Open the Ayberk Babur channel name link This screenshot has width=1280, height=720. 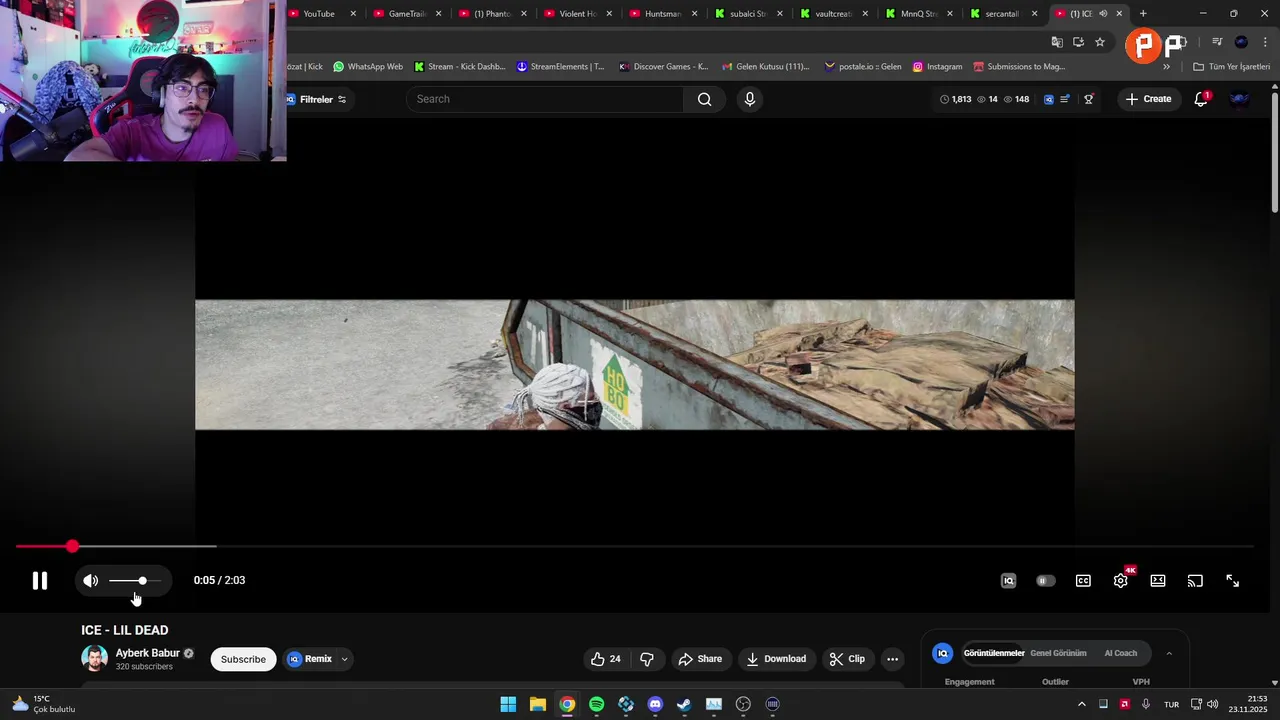[x=148, y=653]
